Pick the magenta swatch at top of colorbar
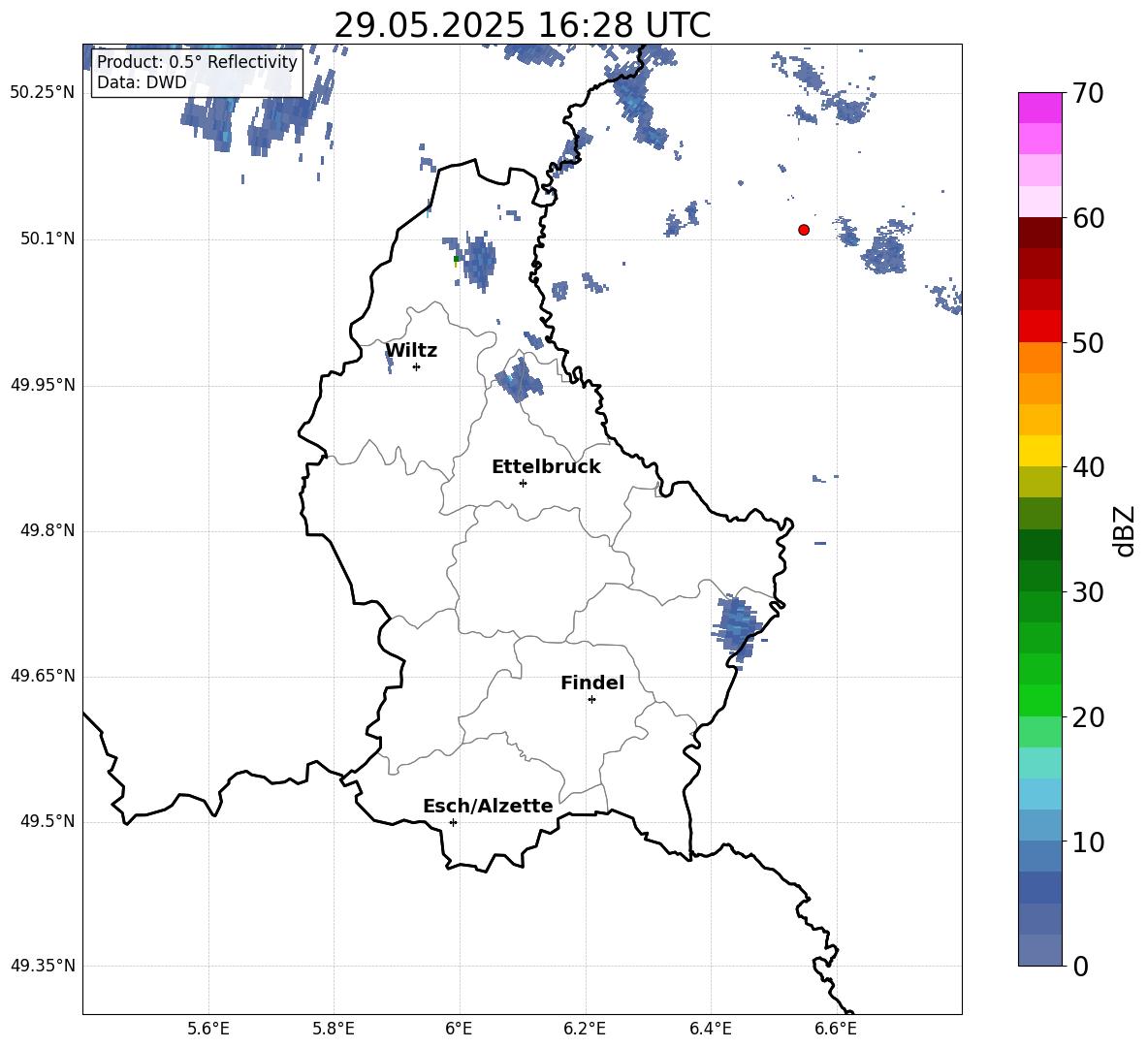 tap(1039, 108)
